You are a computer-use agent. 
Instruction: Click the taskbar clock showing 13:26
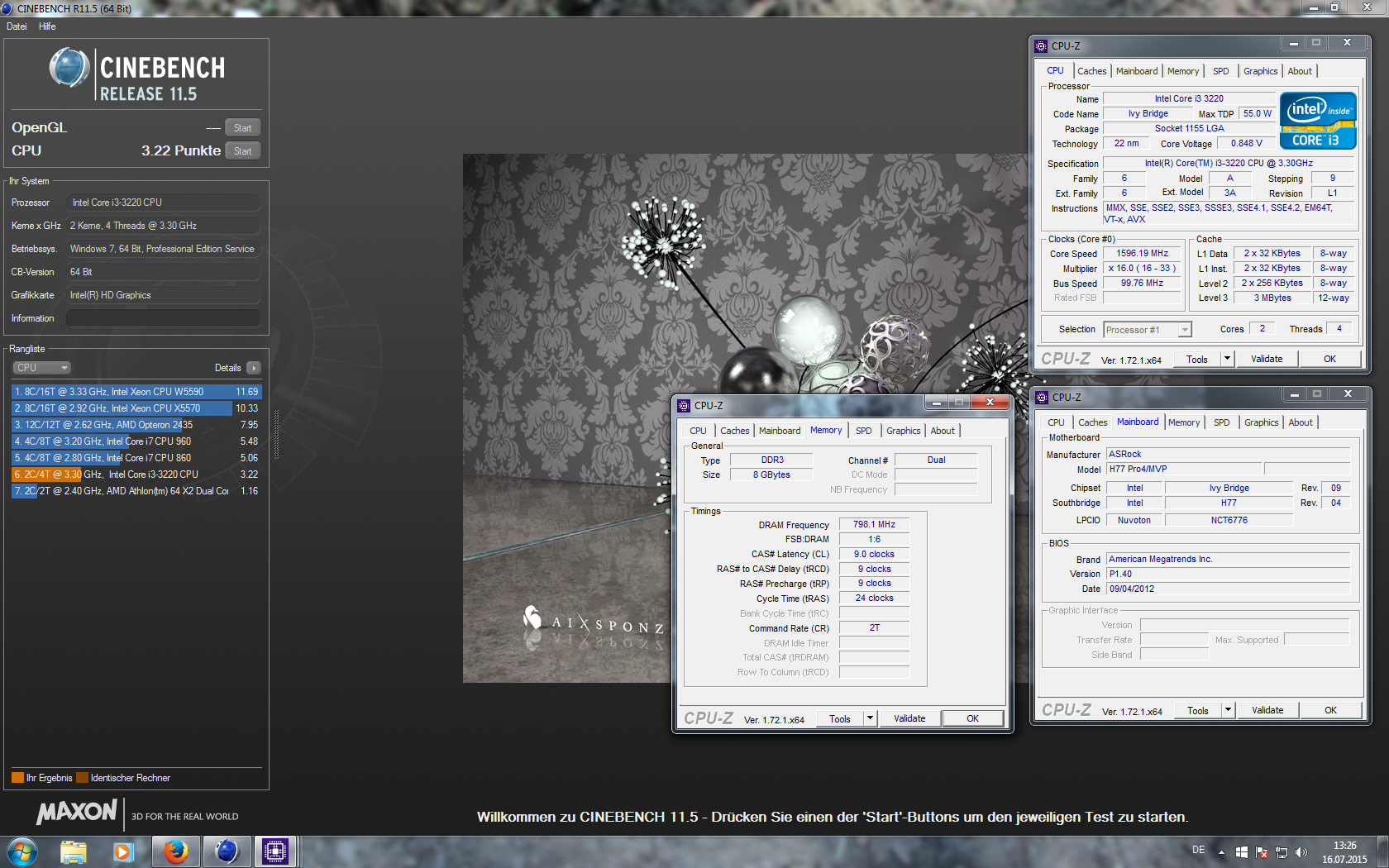pos(1344,852)
